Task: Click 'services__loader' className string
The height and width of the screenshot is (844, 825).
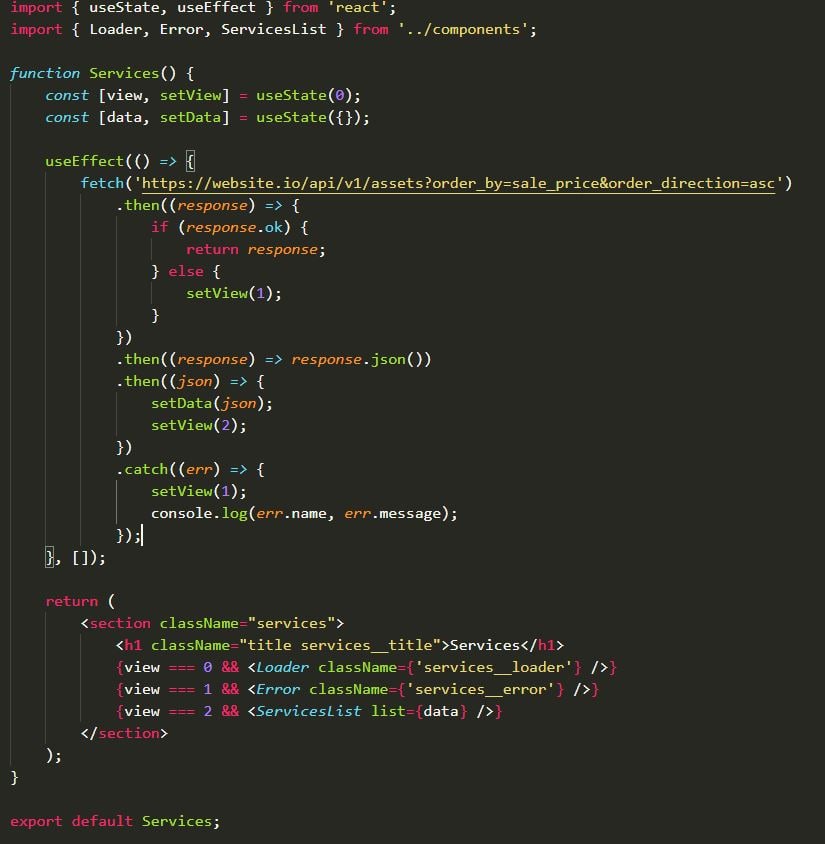Action: 493,667
